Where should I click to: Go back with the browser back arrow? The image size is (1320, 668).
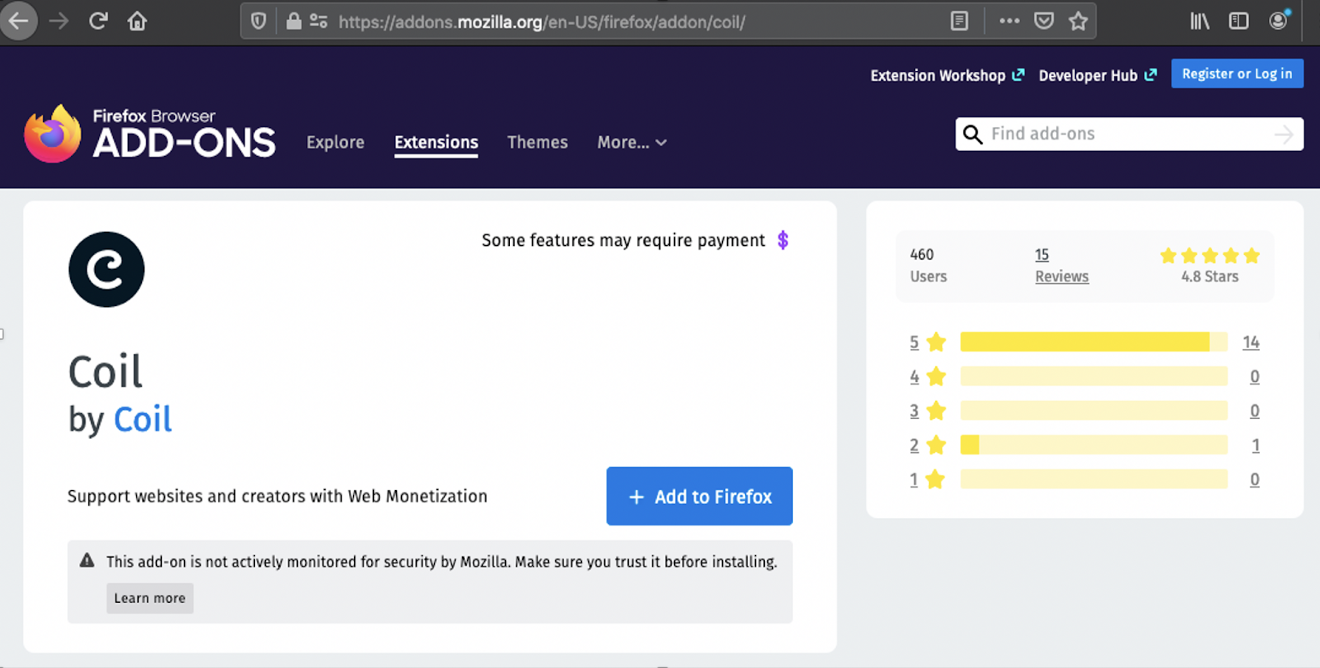(x=18, y=20)
